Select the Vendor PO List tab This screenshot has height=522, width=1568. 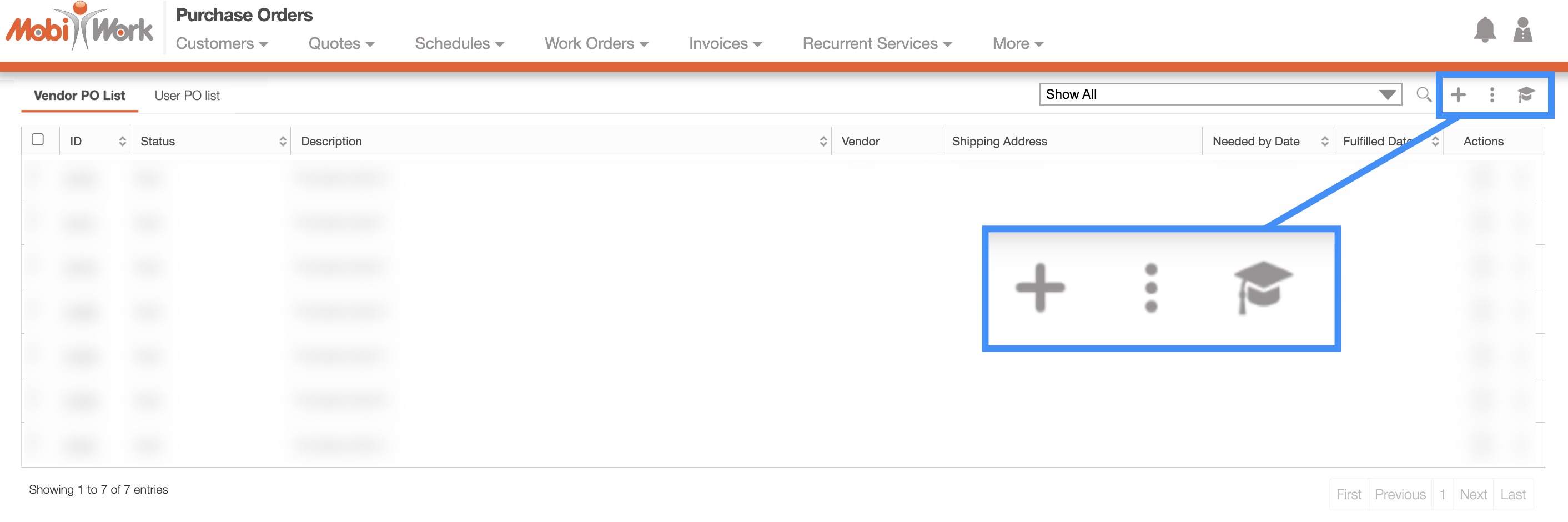point(79,96)
